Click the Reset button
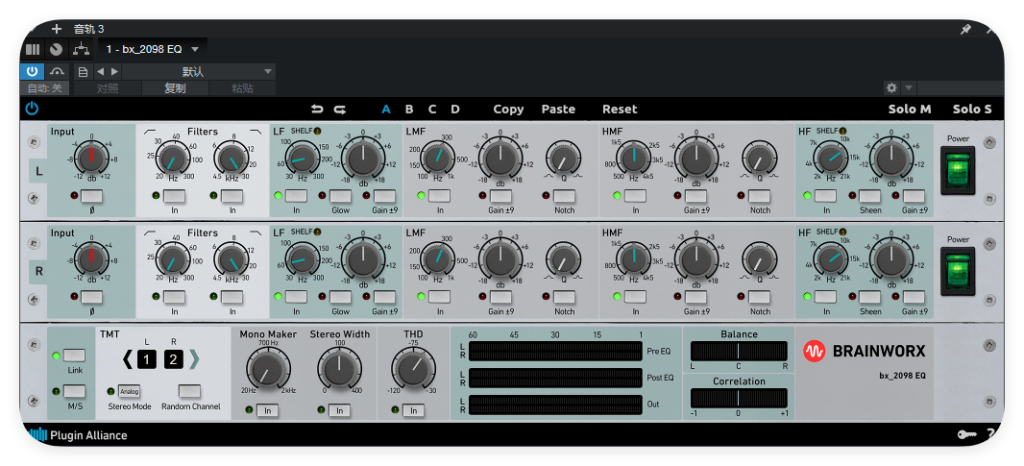The height and width of the screenshot is (466, 1024). coord(620,109)
